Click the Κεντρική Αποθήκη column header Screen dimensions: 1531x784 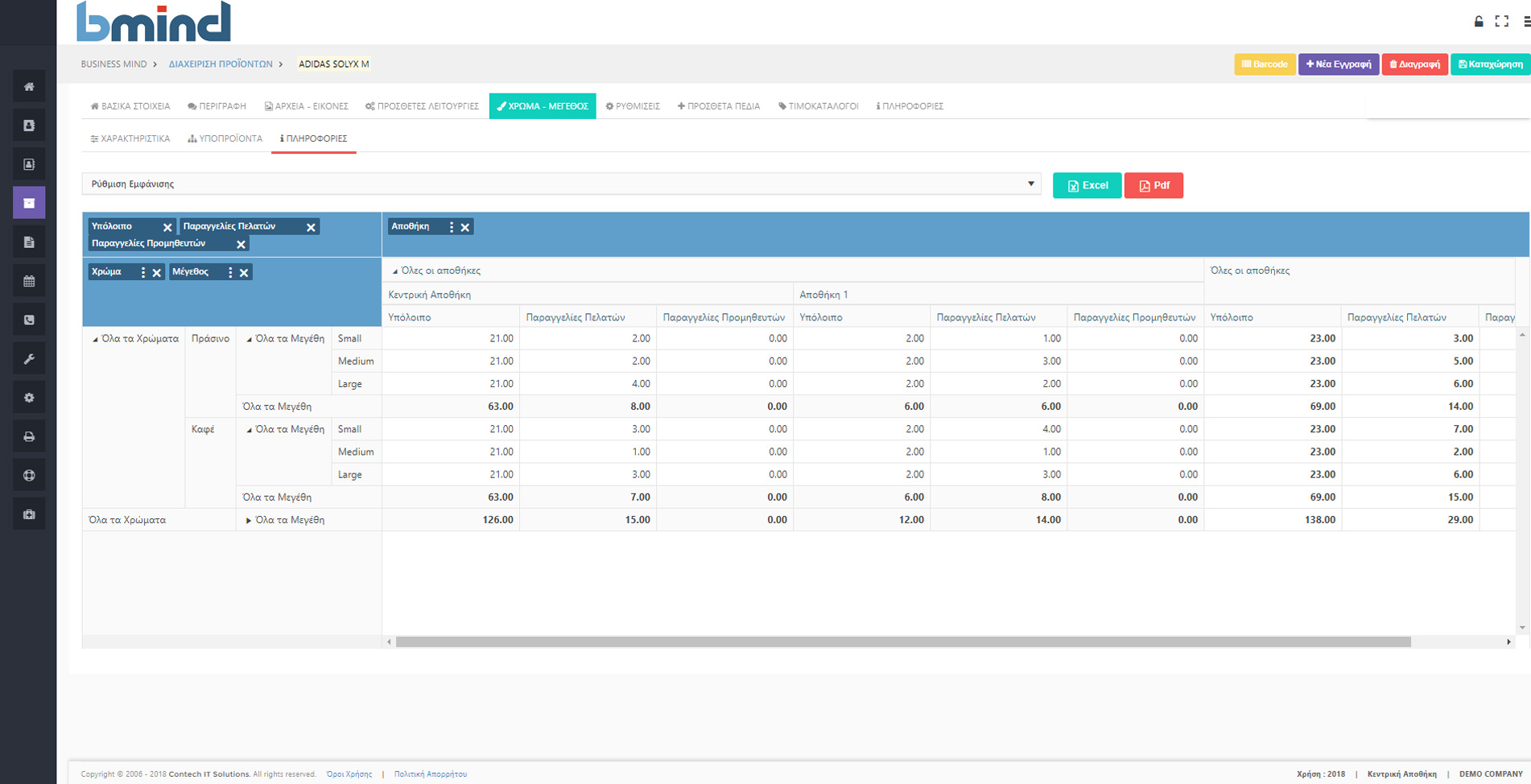[588, 295]
